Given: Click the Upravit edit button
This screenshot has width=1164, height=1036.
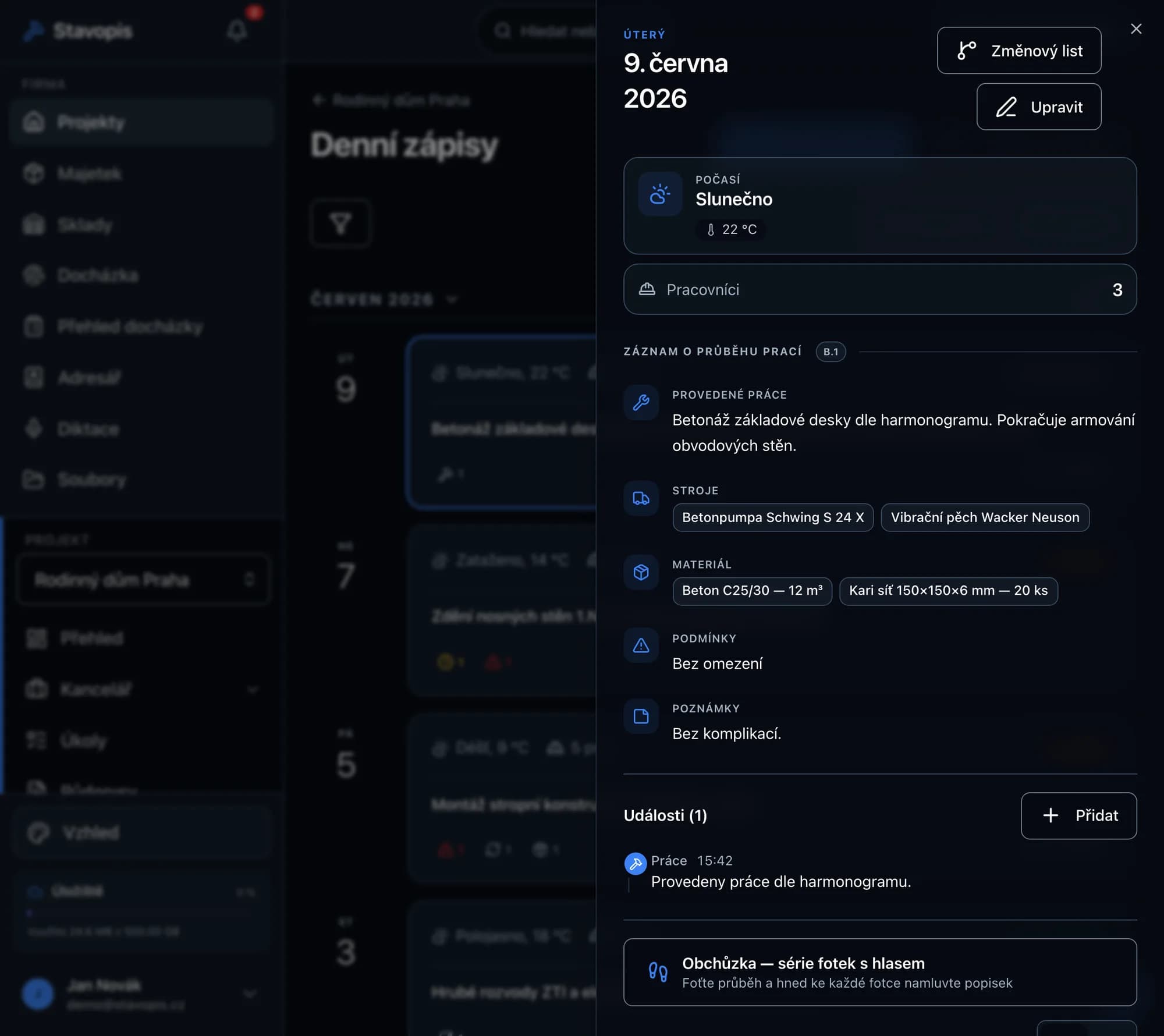Looking at the screenshot, I should click(1038, 107).
